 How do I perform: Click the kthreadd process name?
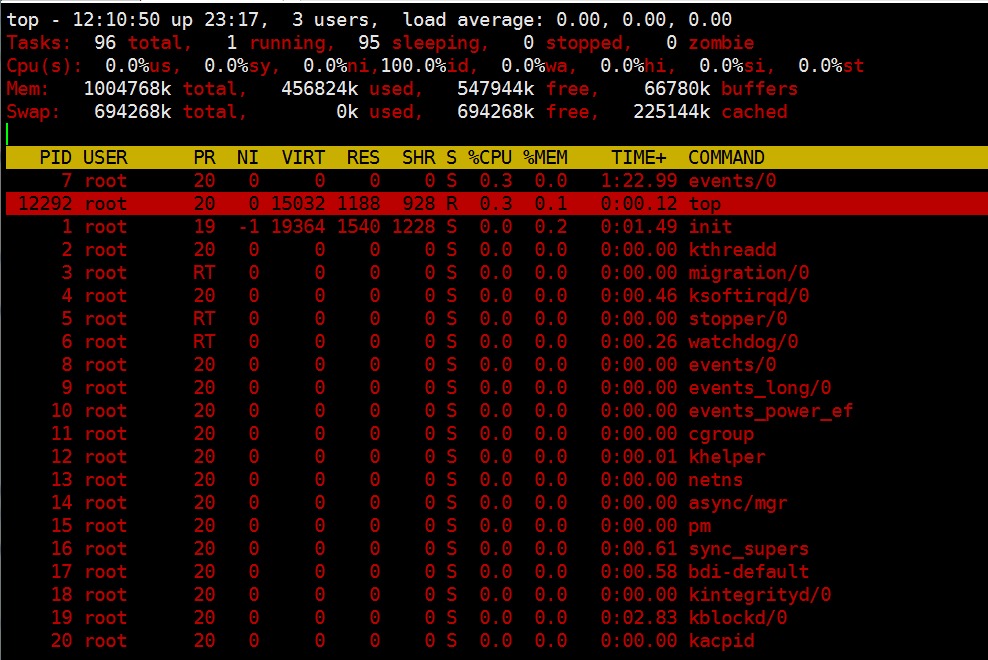(732, 250)
